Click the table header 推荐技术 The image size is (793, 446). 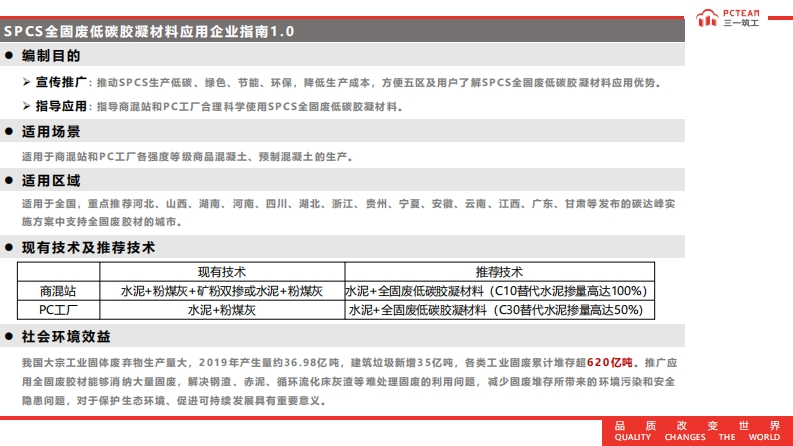[x=499, y=272]
